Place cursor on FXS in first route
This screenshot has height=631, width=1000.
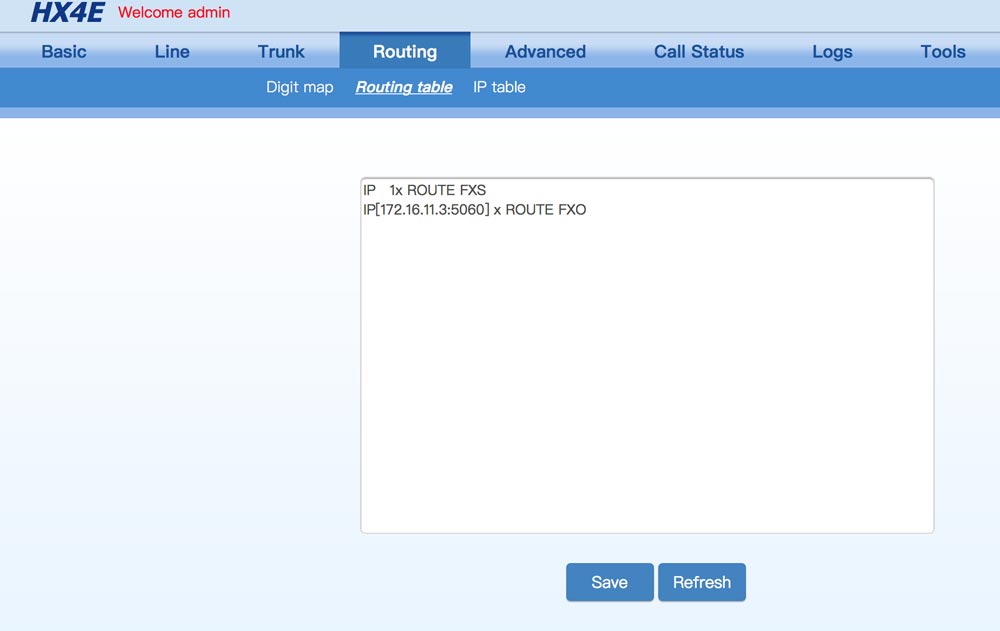click(473, 190)
